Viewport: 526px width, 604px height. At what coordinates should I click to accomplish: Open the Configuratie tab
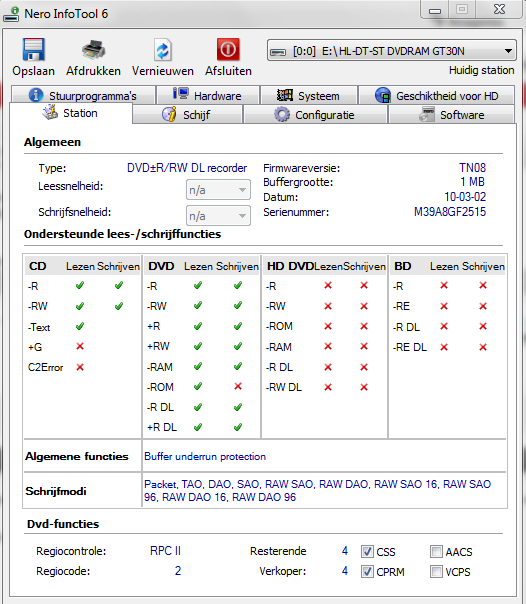315,114
